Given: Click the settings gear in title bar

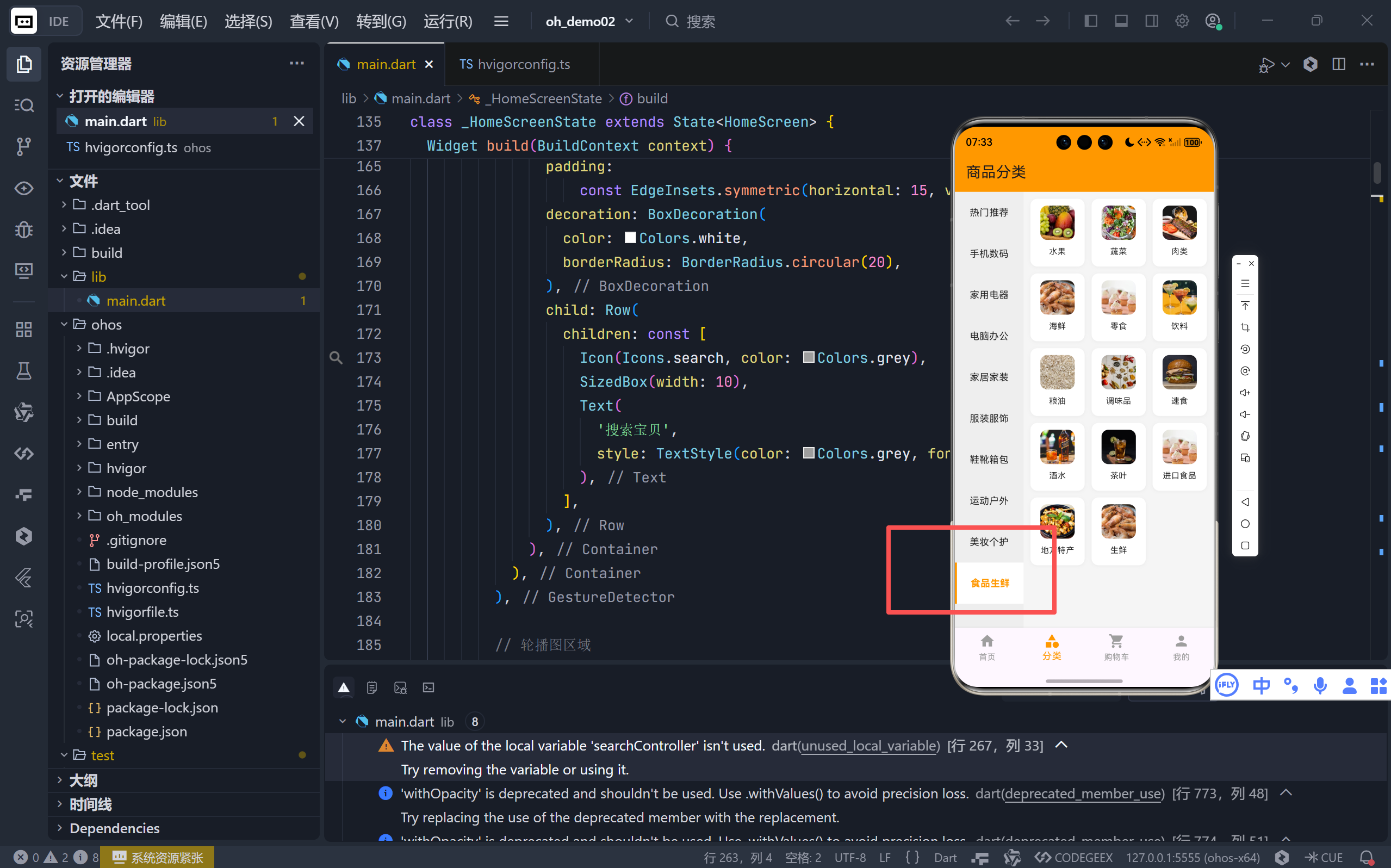Looking at the screenshot, I should [1182, 21].
